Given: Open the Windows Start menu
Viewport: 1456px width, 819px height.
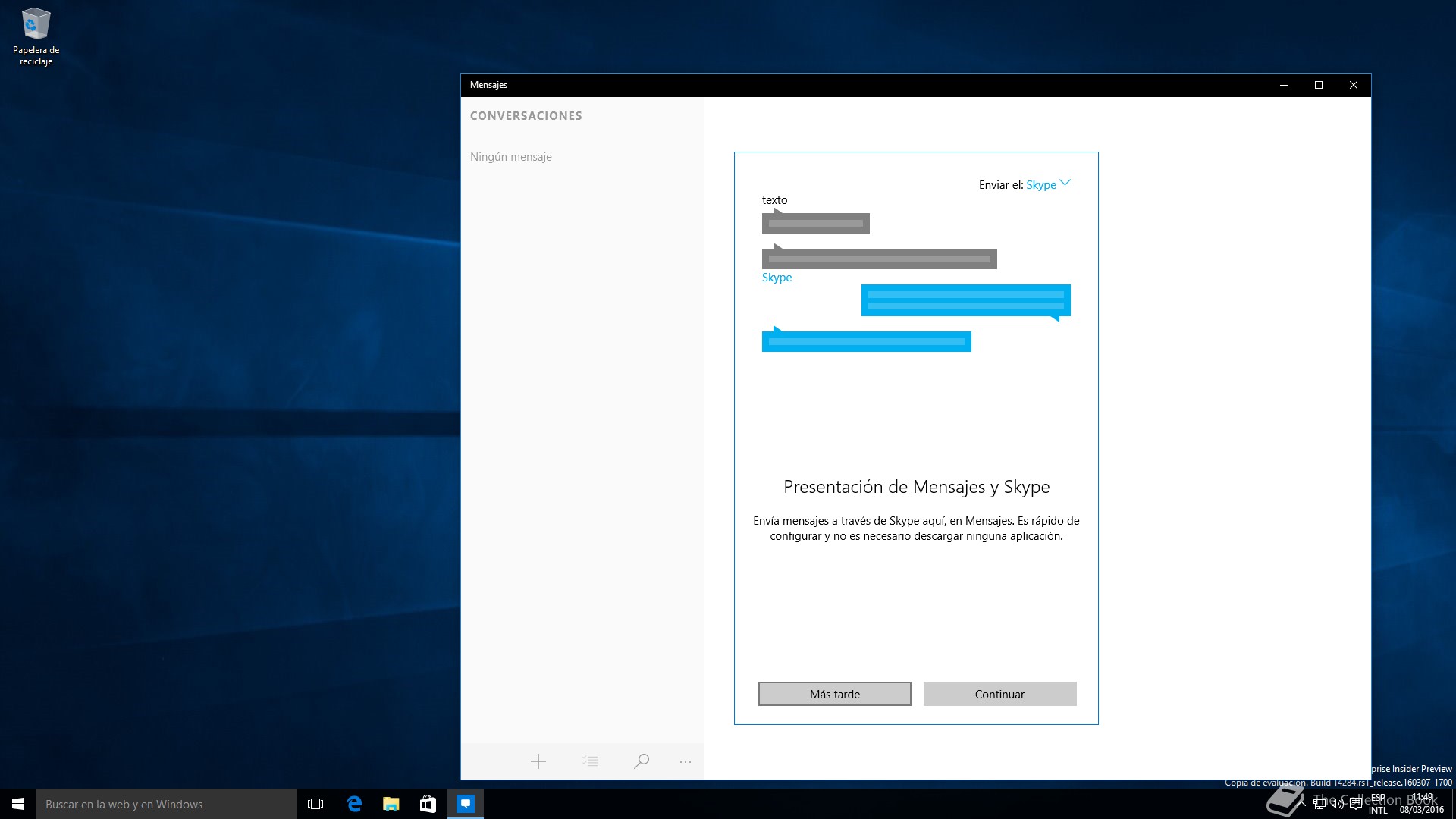Looking at the screenshot, I should tap(18, 804).
